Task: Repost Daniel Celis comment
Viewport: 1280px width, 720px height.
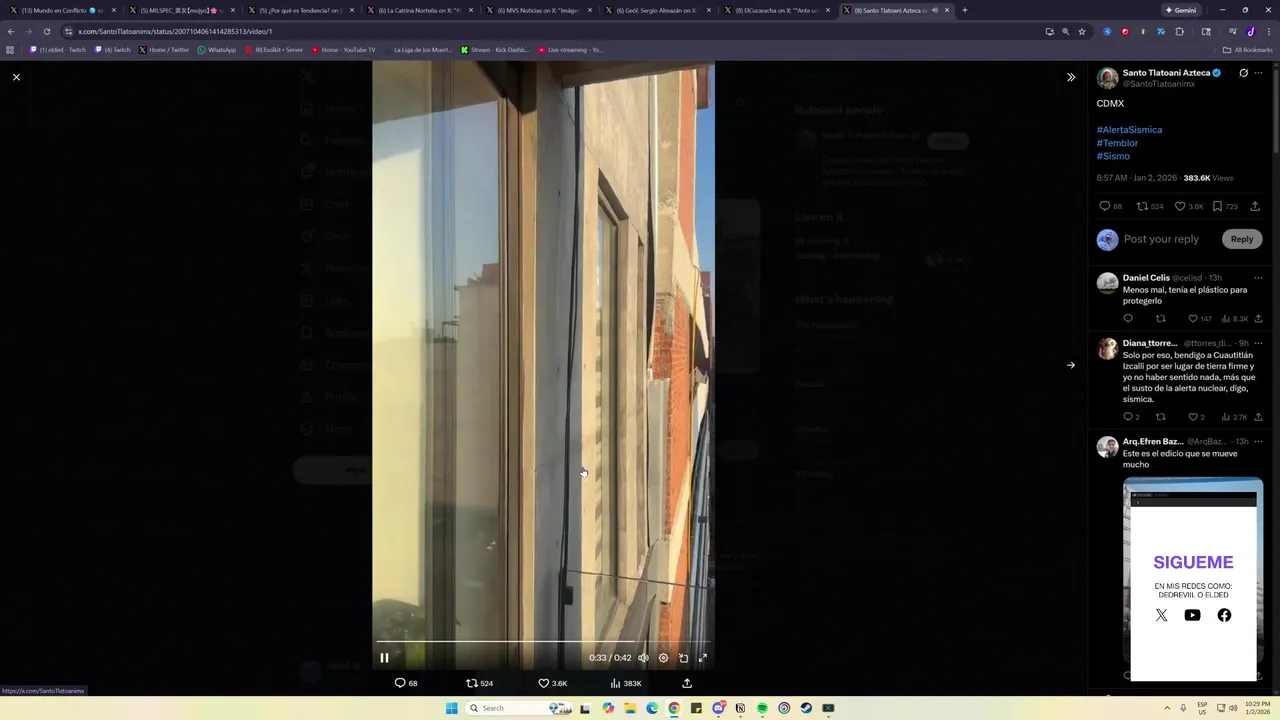Action: [1161, 319]
